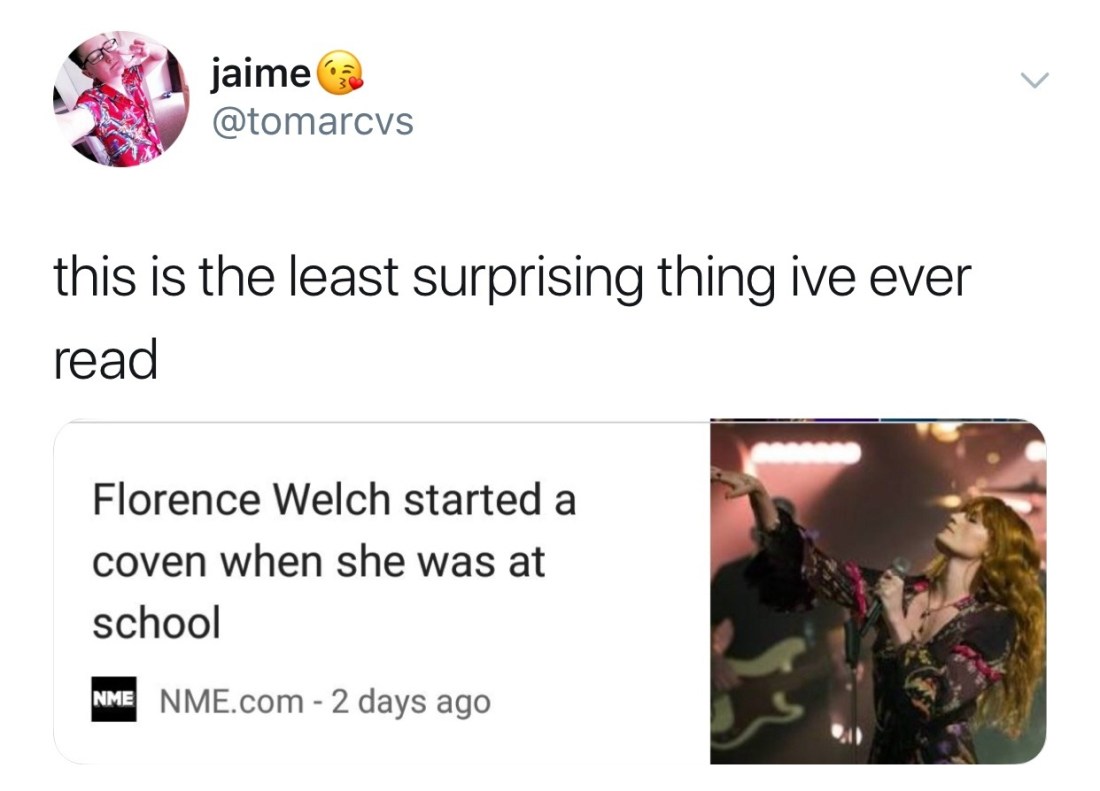Open the @tomarcvs handle
Screen dimensions: 1100x791
click(x=313, y=121)
